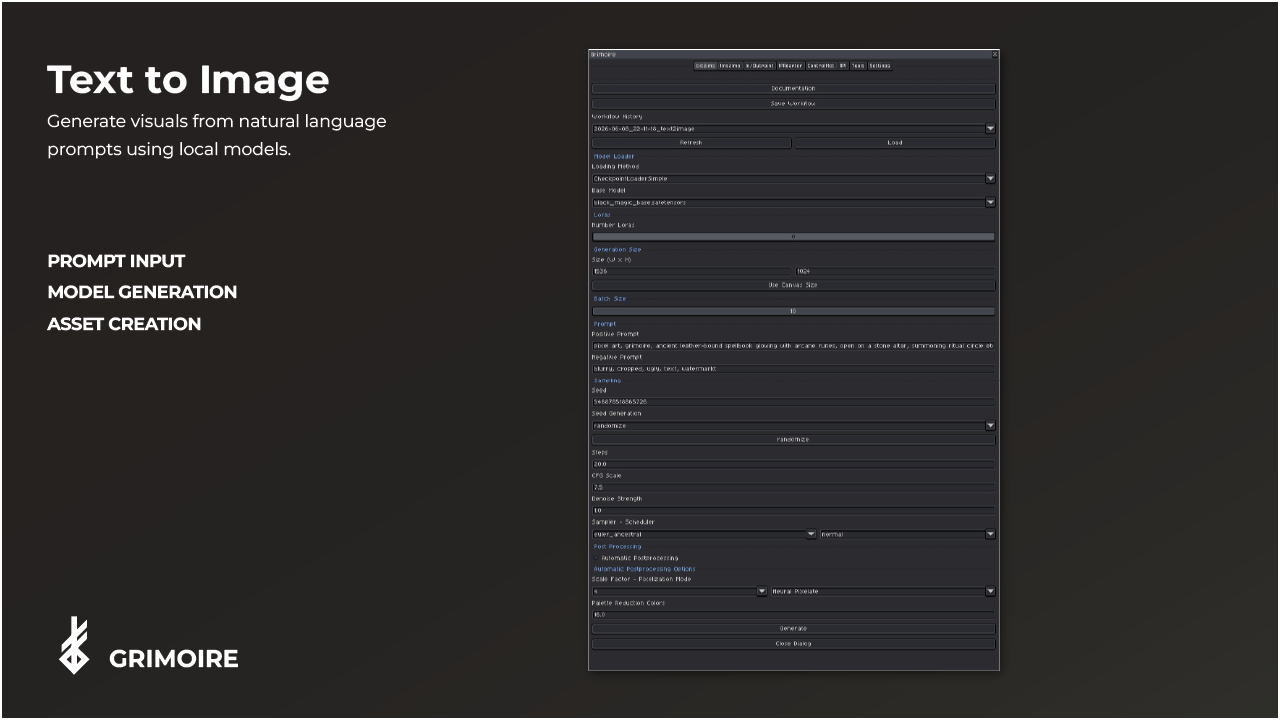Open the Base Model dropdown
1280x720 pixels.
point(794,202)
